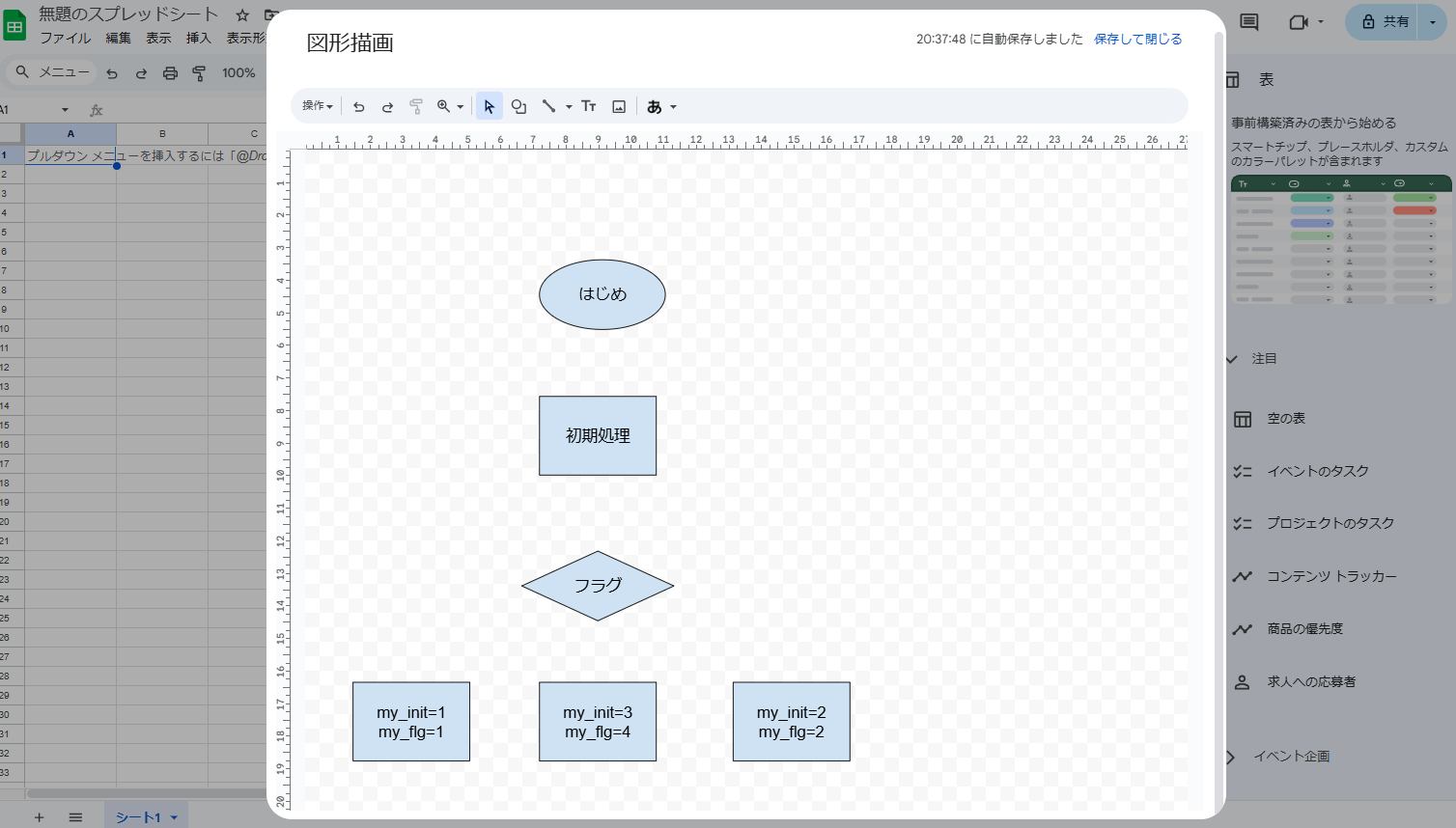Add a new sheet
This screenshot has width=1456, height=828.
coord(40,817)
